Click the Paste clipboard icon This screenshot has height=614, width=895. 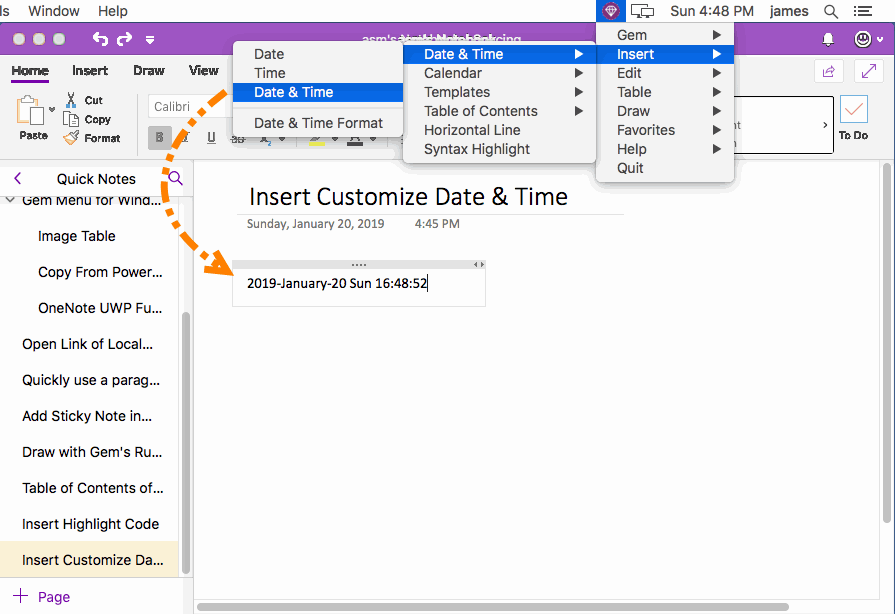30,110
